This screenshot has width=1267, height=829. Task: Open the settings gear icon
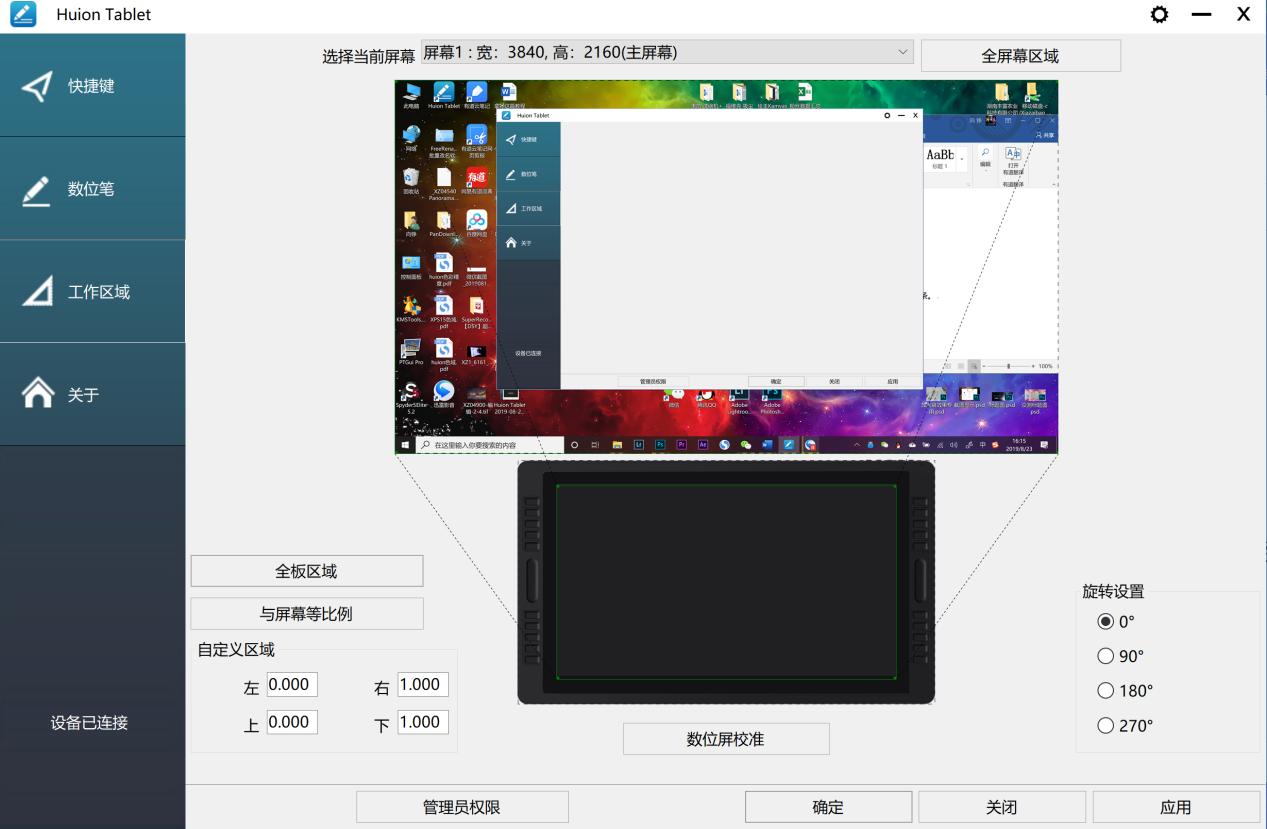(1159, 14)
